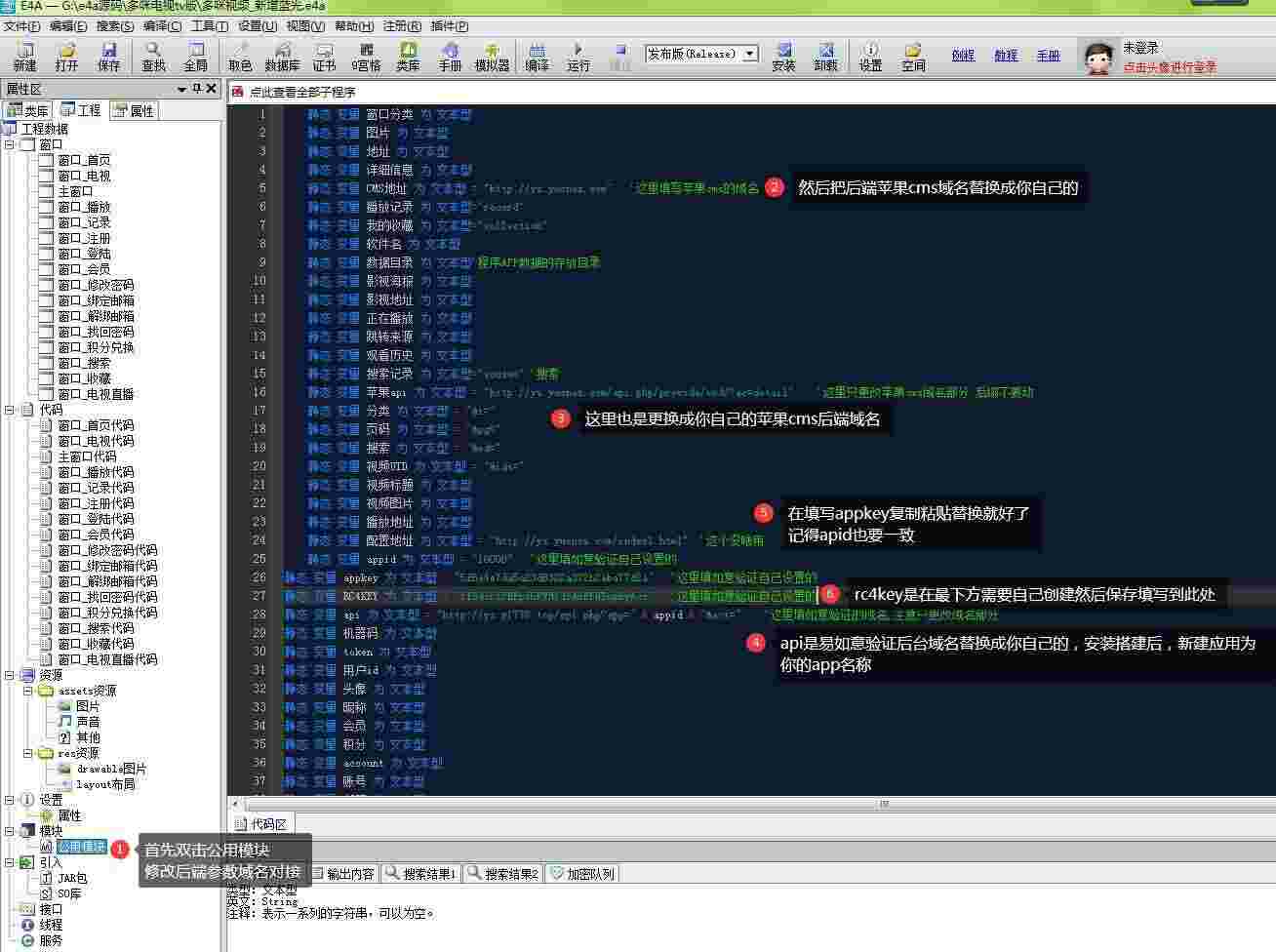Click the 手册 manual link
The height and width of the screenshot is (952, 1276).
1048,56
